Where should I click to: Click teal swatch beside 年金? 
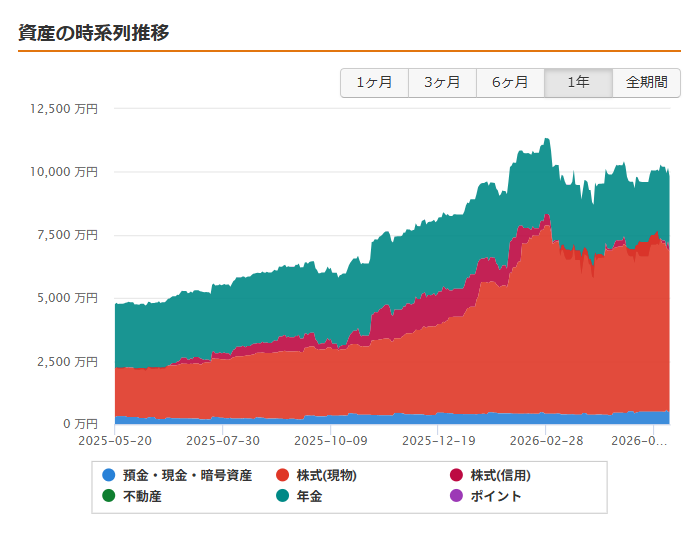tap(283, 495)
